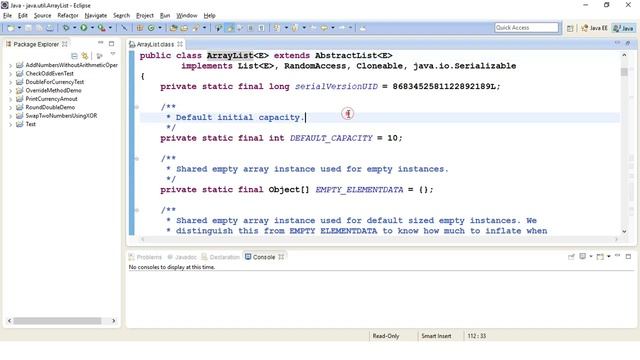
Task: Switch to the Java EE perspective
Action: coord(594,28)
